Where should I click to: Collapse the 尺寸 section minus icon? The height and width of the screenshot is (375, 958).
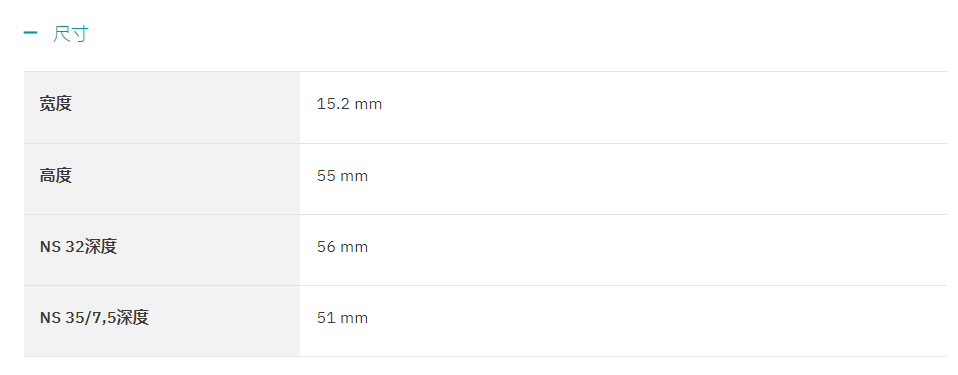click(x=30, y=33)
